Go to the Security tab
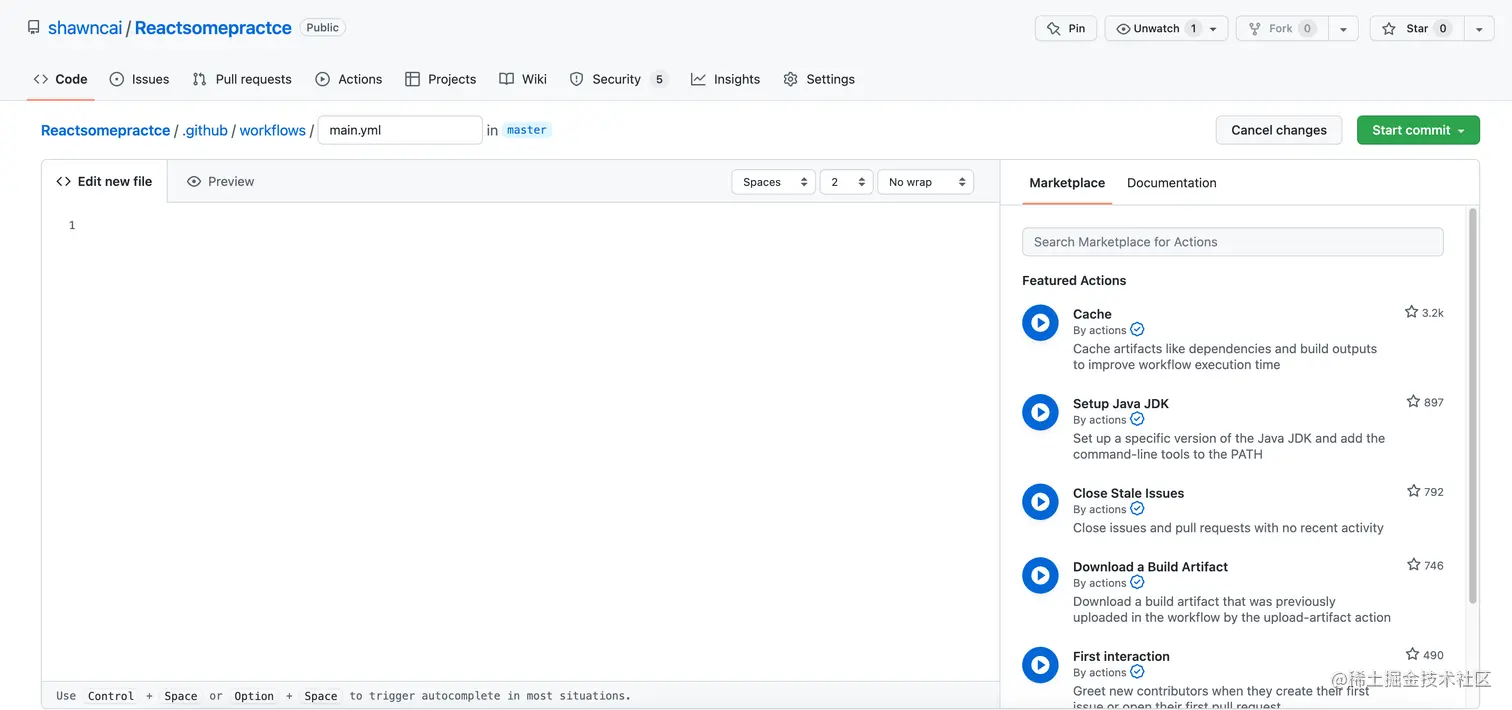The height and width of the screenshot is (710, 1512). pyautogui.click(x=618, y=79)
